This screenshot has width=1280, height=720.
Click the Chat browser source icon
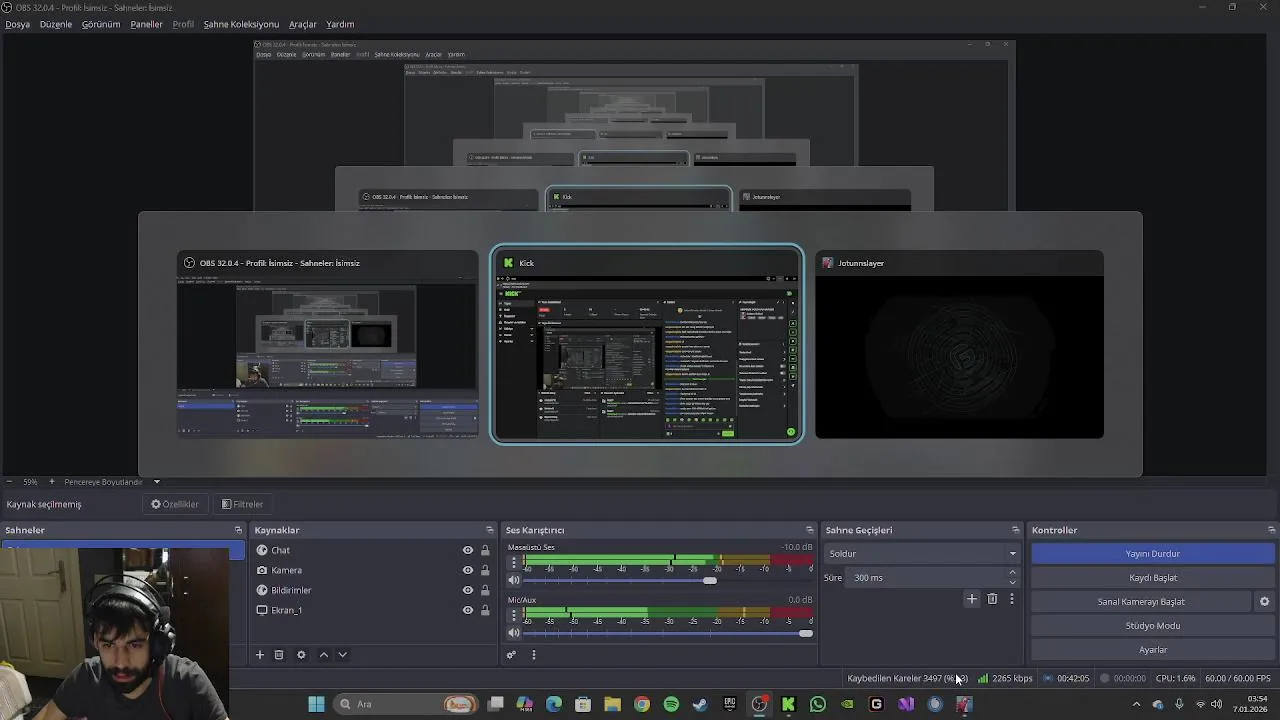262,550
